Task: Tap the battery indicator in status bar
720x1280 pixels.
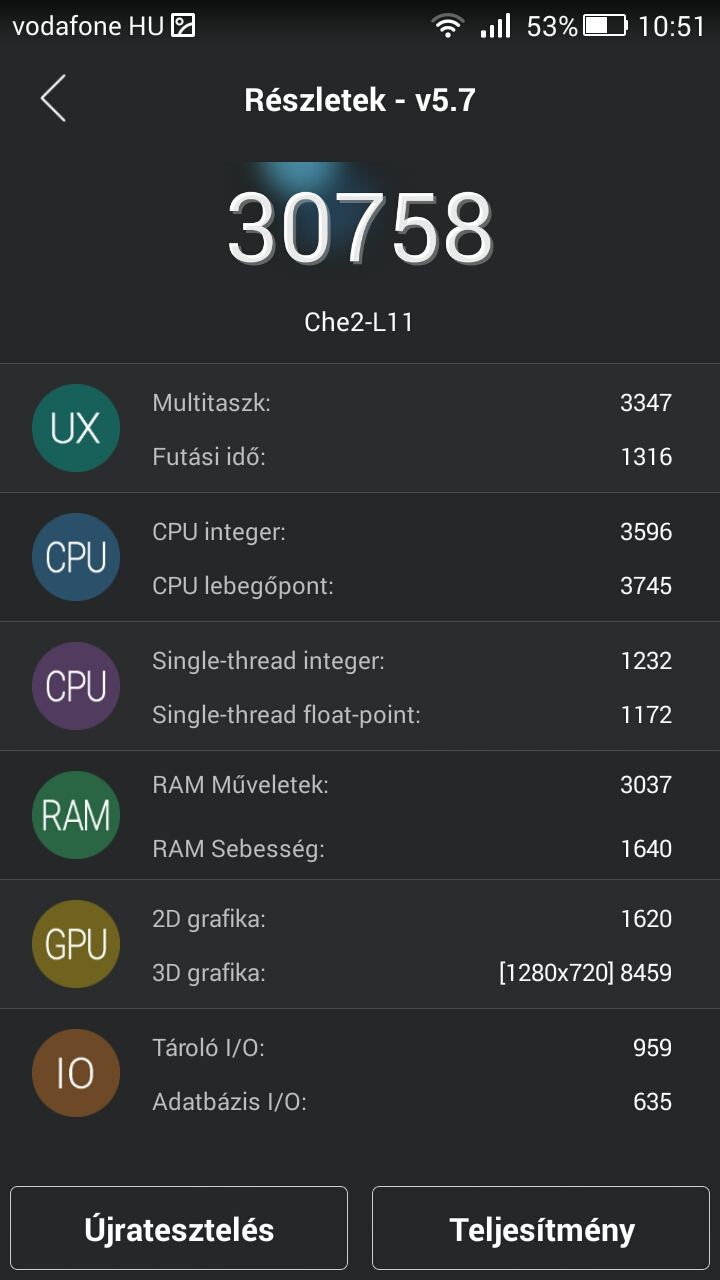Action: pos(605,26)
